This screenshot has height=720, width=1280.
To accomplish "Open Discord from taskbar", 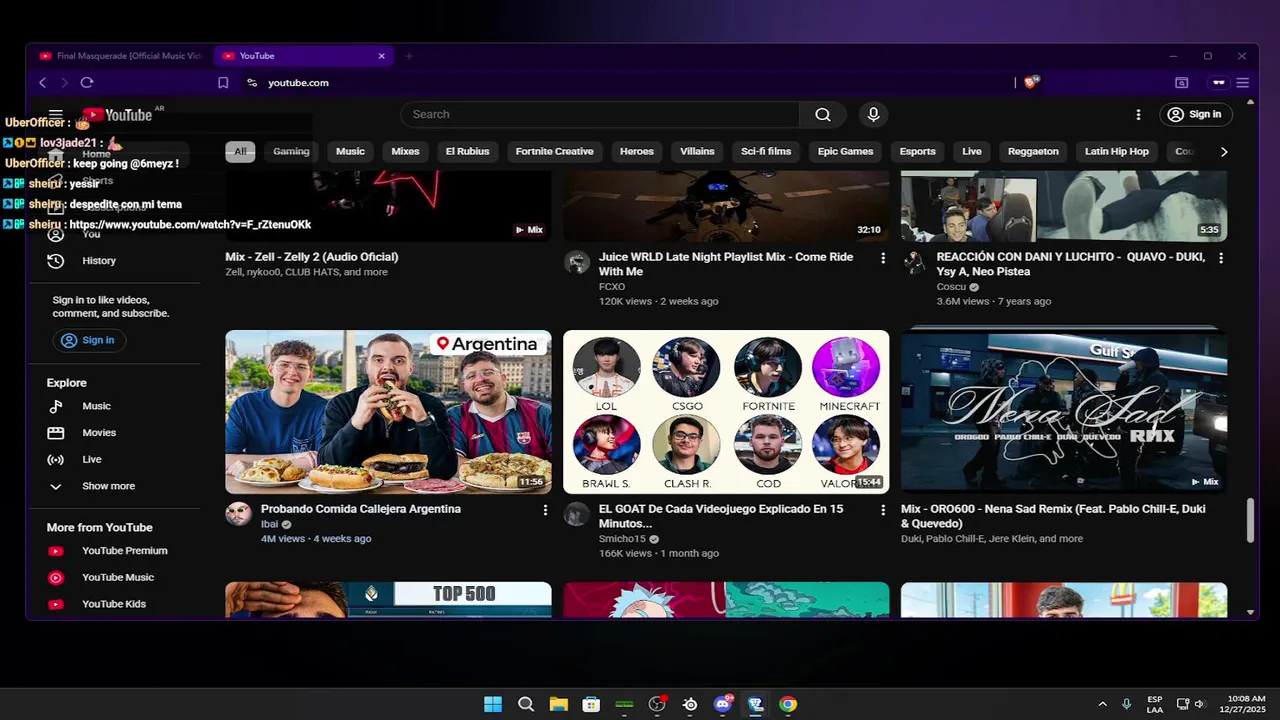I will 723,704.
